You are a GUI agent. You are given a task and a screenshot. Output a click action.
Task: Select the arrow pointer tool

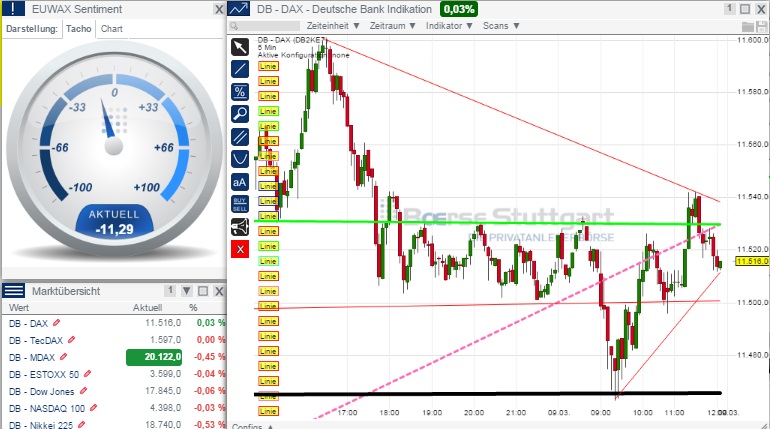240,47
